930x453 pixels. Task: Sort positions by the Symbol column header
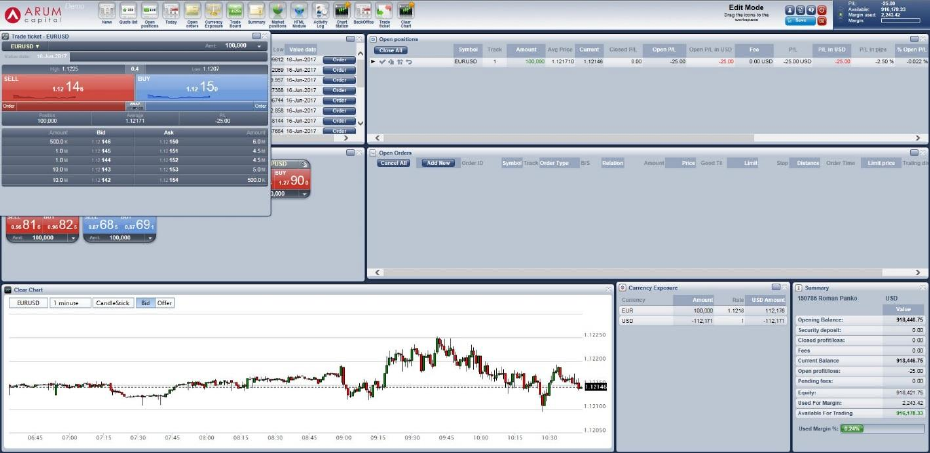[468, 50]
